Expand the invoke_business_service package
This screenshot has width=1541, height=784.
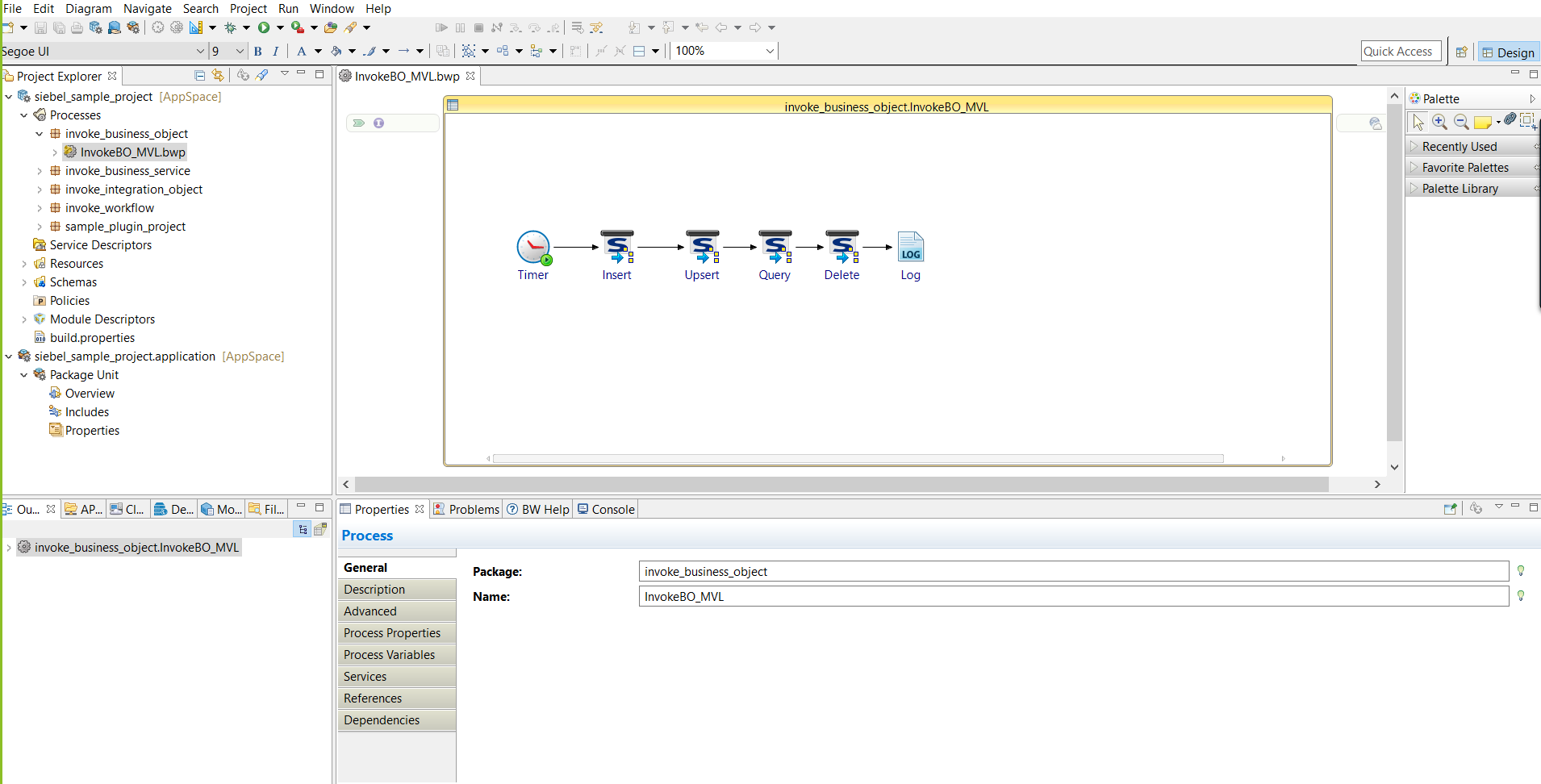coord(40,171)
